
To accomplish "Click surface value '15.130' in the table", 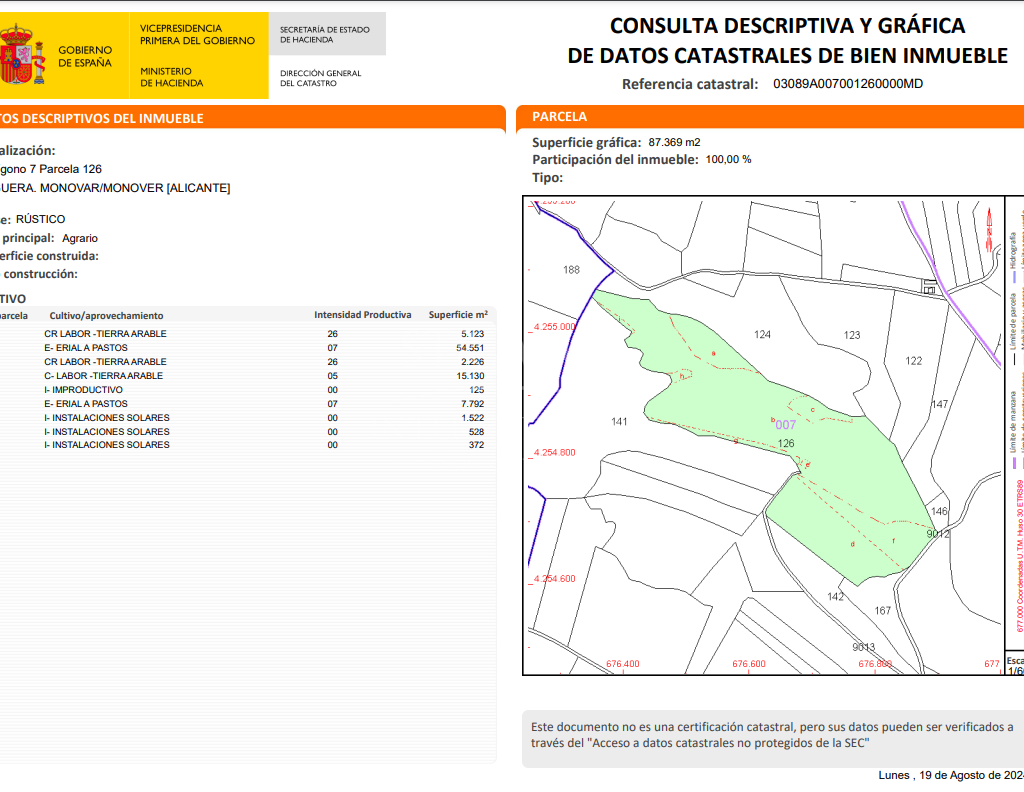I will (x=470, y=376).
